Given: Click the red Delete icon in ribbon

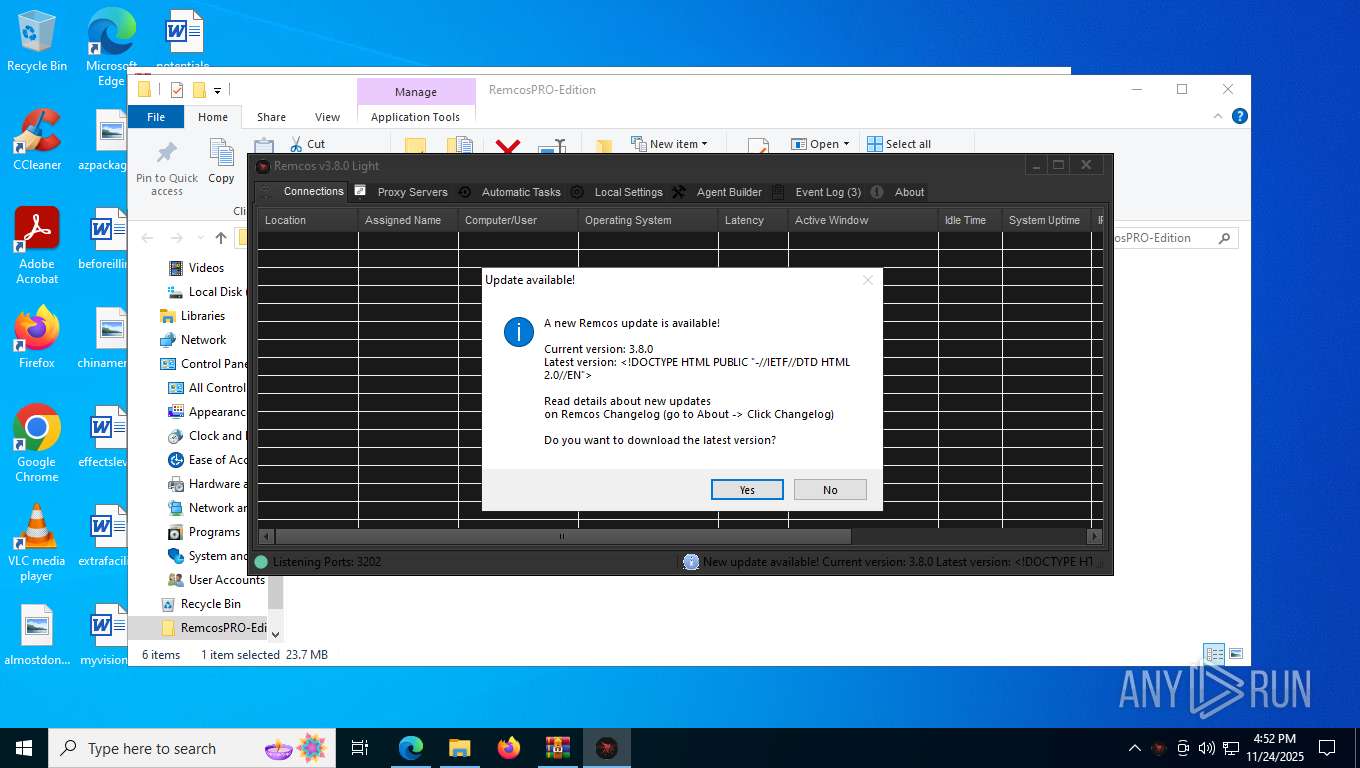Looking at the screenshot, I should pyautogui.click(x=508, y=148).
